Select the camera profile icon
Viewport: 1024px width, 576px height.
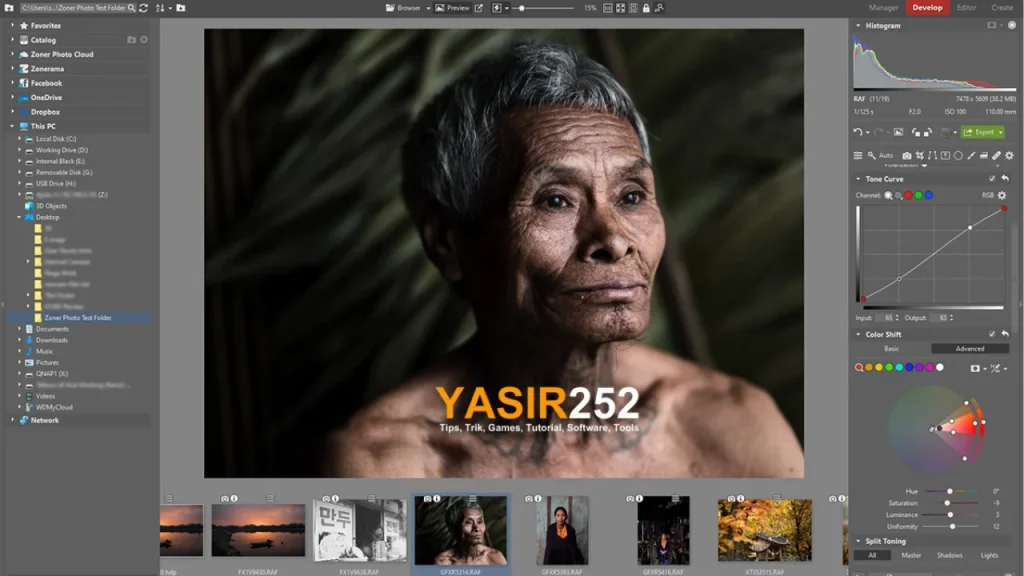click(x=906, y=155)
